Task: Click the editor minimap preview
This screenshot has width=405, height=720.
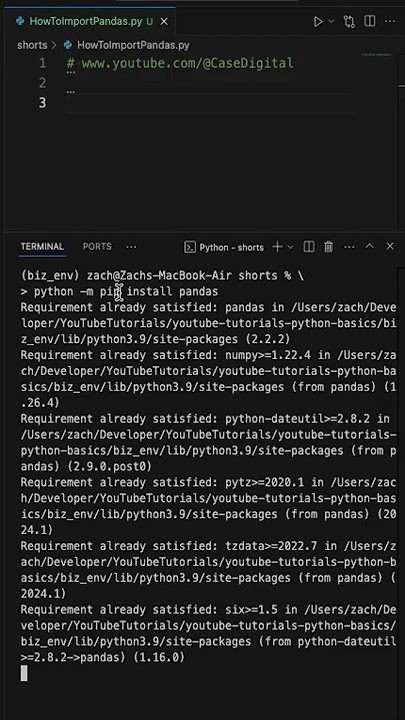Action: [x=377, y=55]
